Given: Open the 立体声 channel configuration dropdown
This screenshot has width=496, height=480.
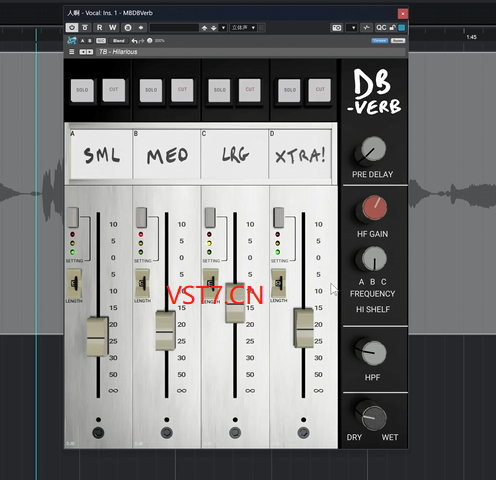Looking at the screenshot, I should [x=243, y=28].
